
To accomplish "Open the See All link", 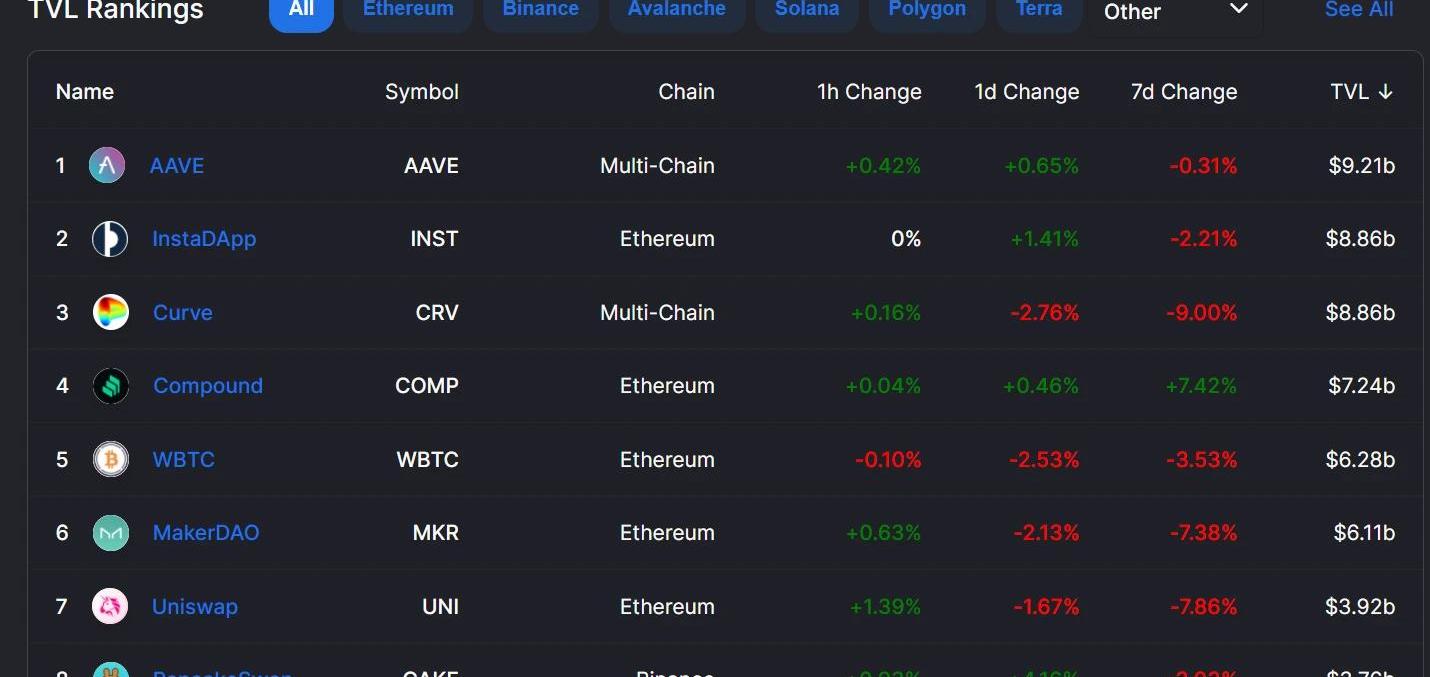I will 1359,10.
